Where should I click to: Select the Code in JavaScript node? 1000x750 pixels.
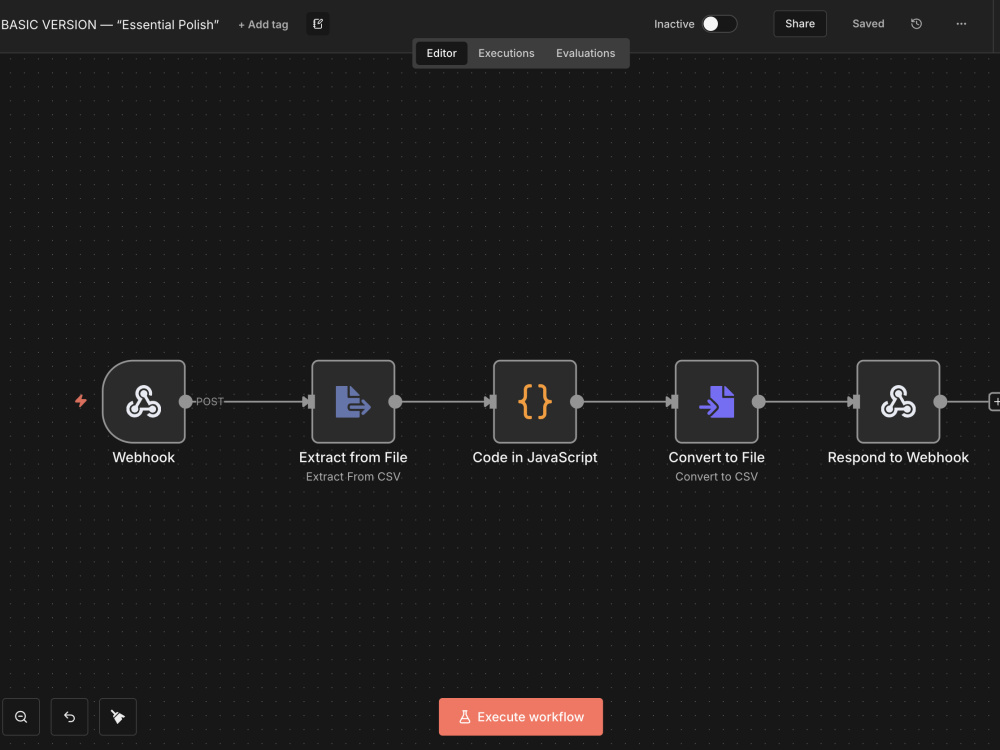point(535,401)
